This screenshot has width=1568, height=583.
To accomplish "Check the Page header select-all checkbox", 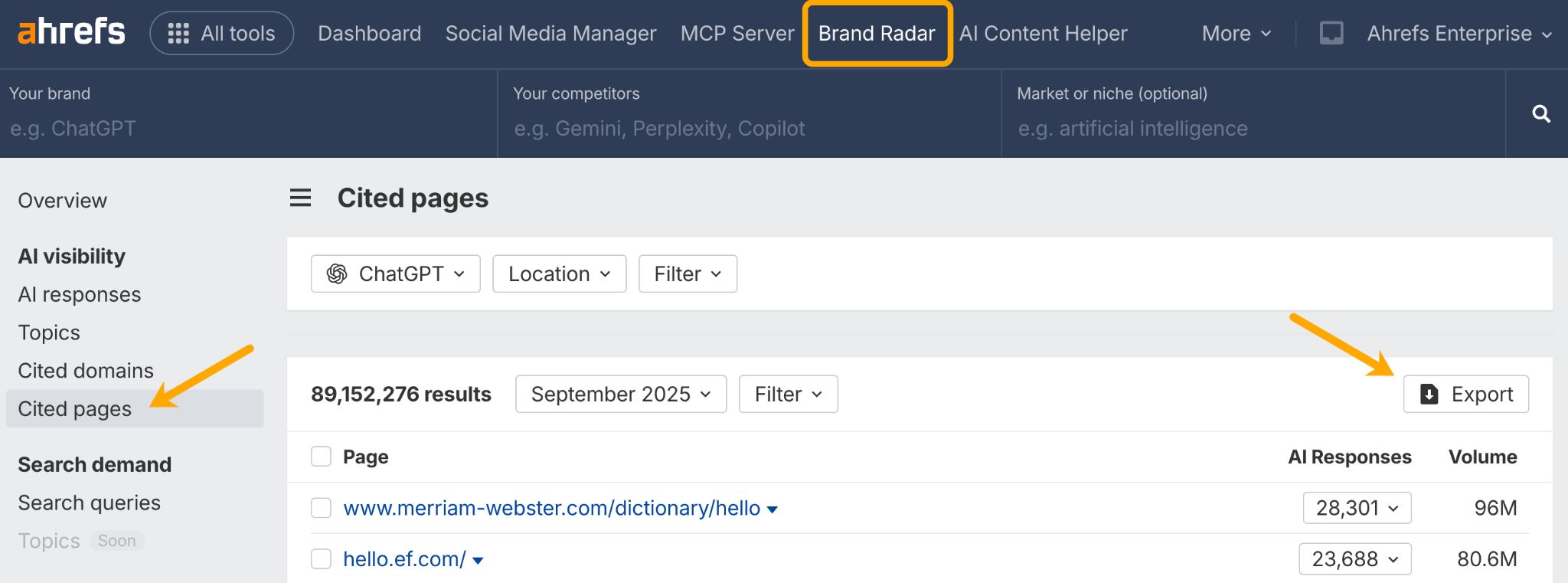I will [x=321, y=456].
